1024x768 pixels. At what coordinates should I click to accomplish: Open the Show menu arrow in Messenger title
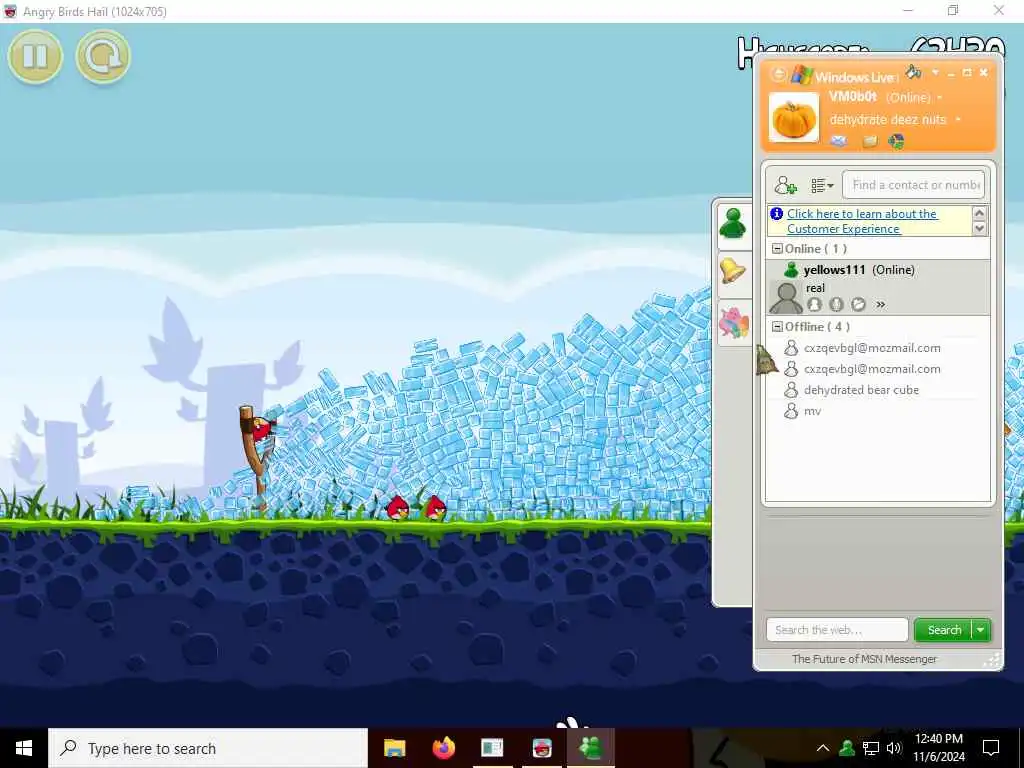935,72
